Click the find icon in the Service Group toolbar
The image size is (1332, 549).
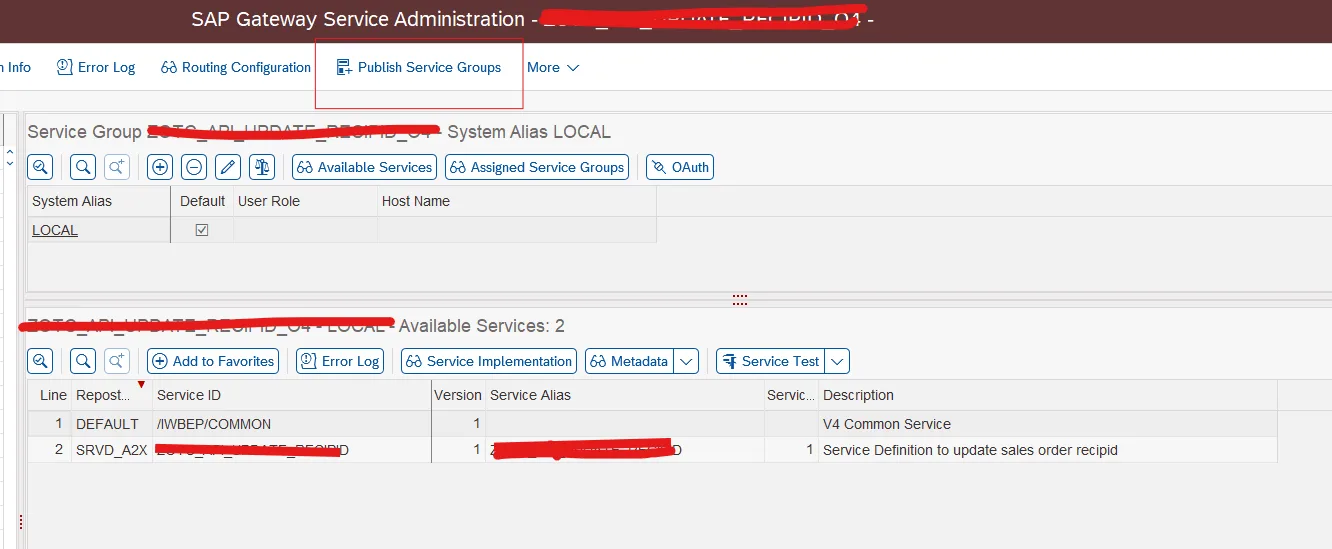click(x=83, y=167)
